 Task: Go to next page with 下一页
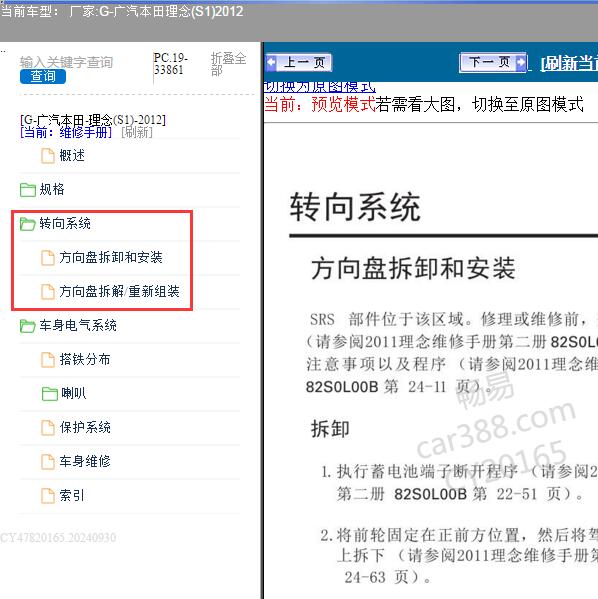pyautogui.click(x=493, y=62)
